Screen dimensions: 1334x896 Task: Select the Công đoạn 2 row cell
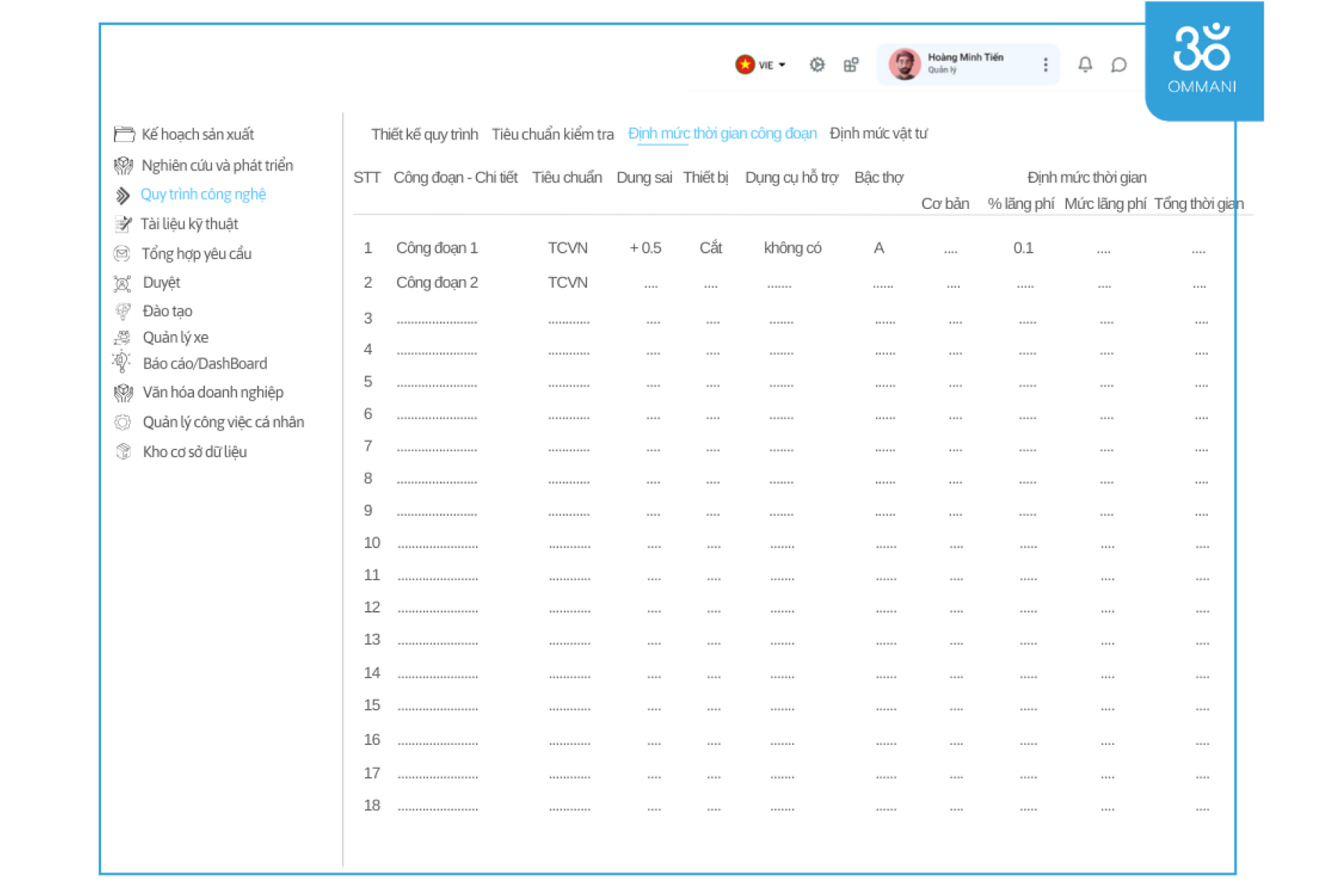pos(437,282)
